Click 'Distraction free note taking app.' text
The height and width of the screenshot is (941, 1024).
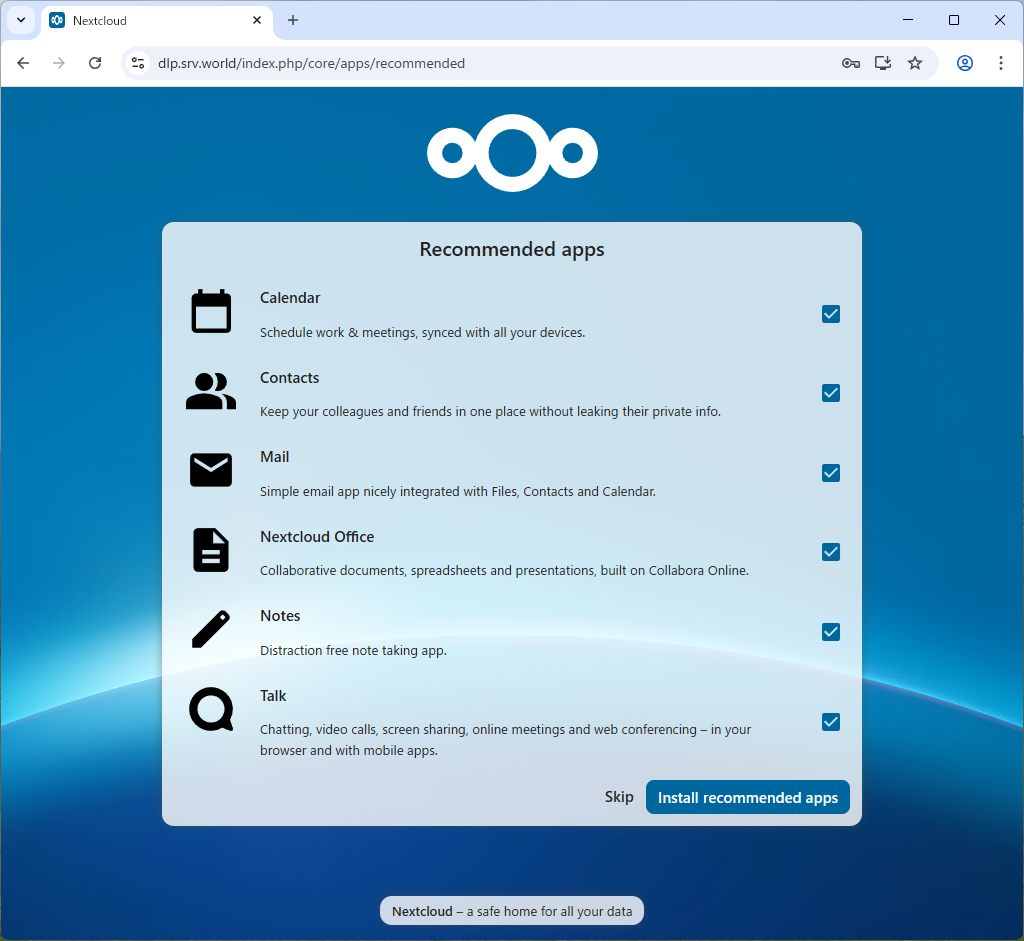pos(353,650)
